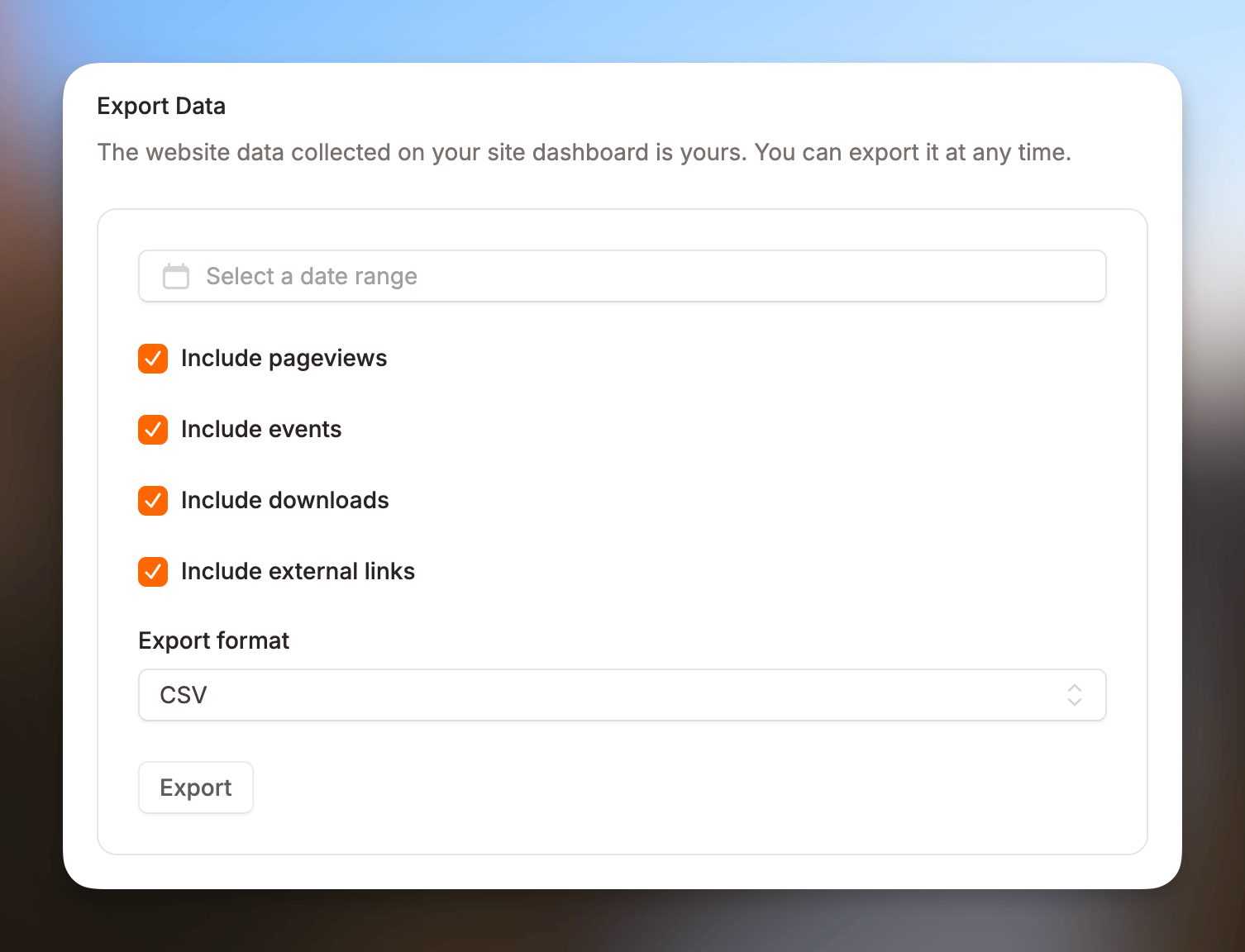Click the orange checkmark beside Include events
The width and height of the screenshot is (1245, 952).
[x=153, y=430]
